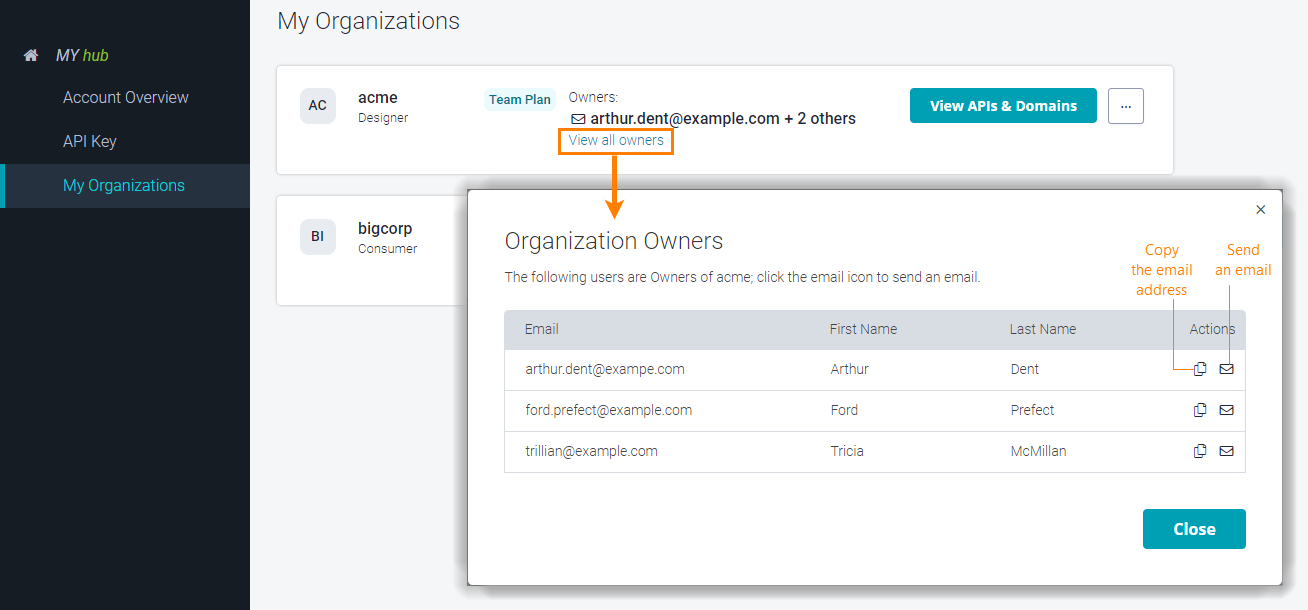Screen dimensions: 1308x610
Task: Click the Team Plan badge on acme
Action: [519, 99]
